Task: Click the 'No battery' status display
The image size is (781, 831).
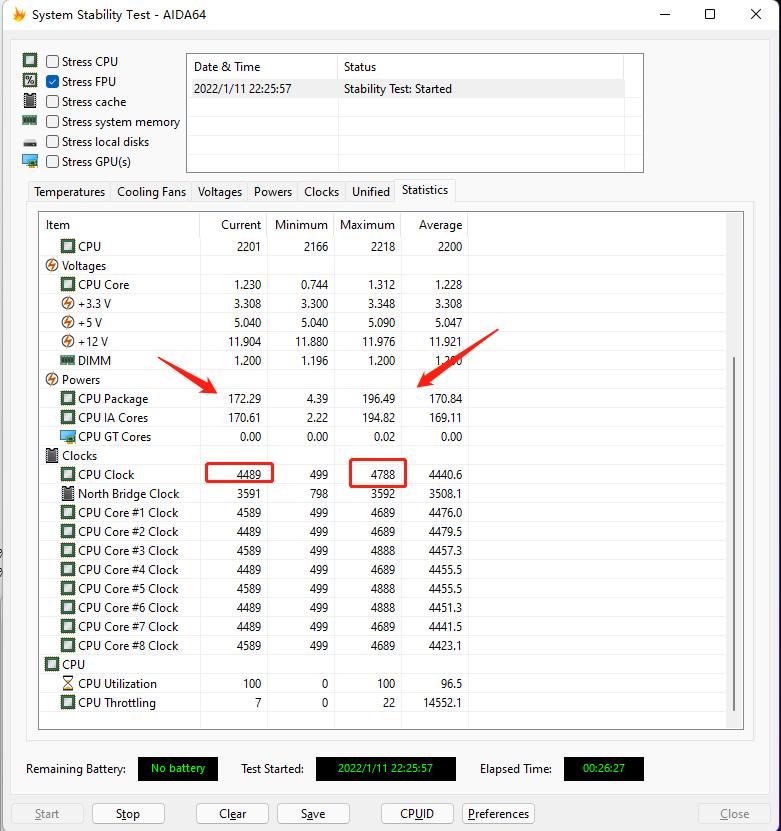Action: pyautogui.click(x=178, y=768)
